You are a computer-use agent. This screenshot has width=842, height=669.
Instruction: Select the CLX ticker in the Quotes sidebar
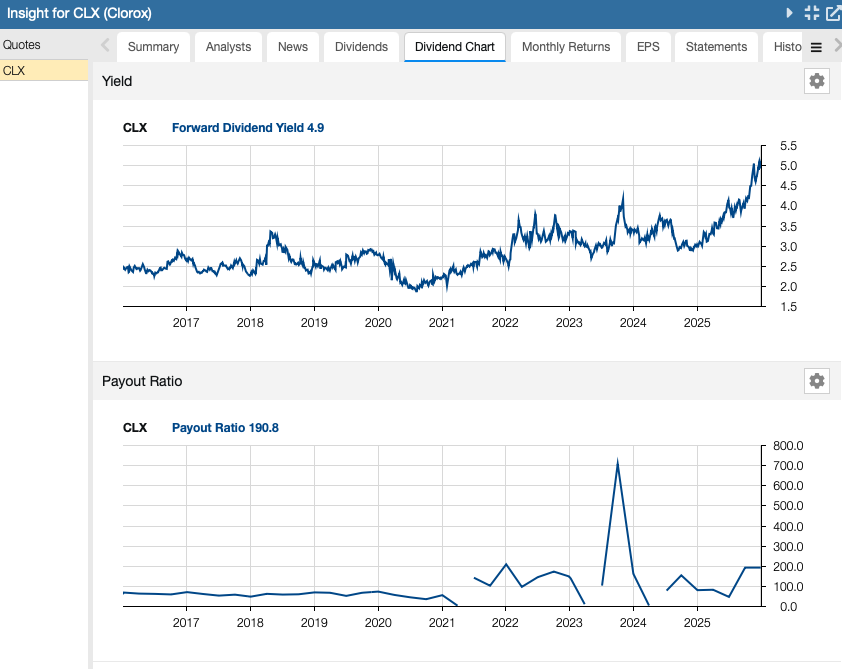42,71
